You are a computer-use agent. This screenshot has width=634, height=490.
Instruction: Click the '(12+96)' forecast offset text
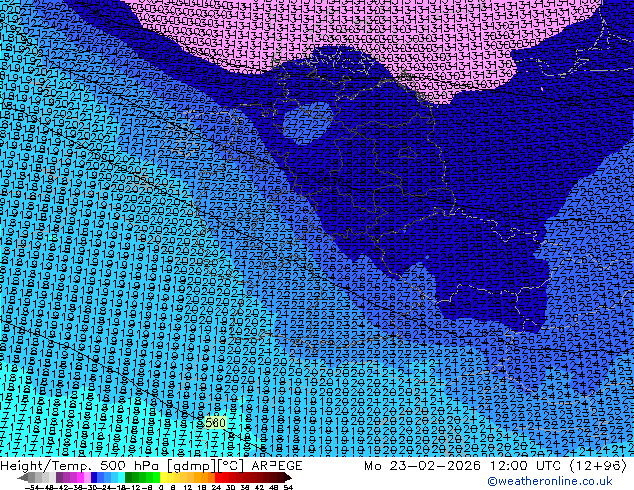pos(598,466)
